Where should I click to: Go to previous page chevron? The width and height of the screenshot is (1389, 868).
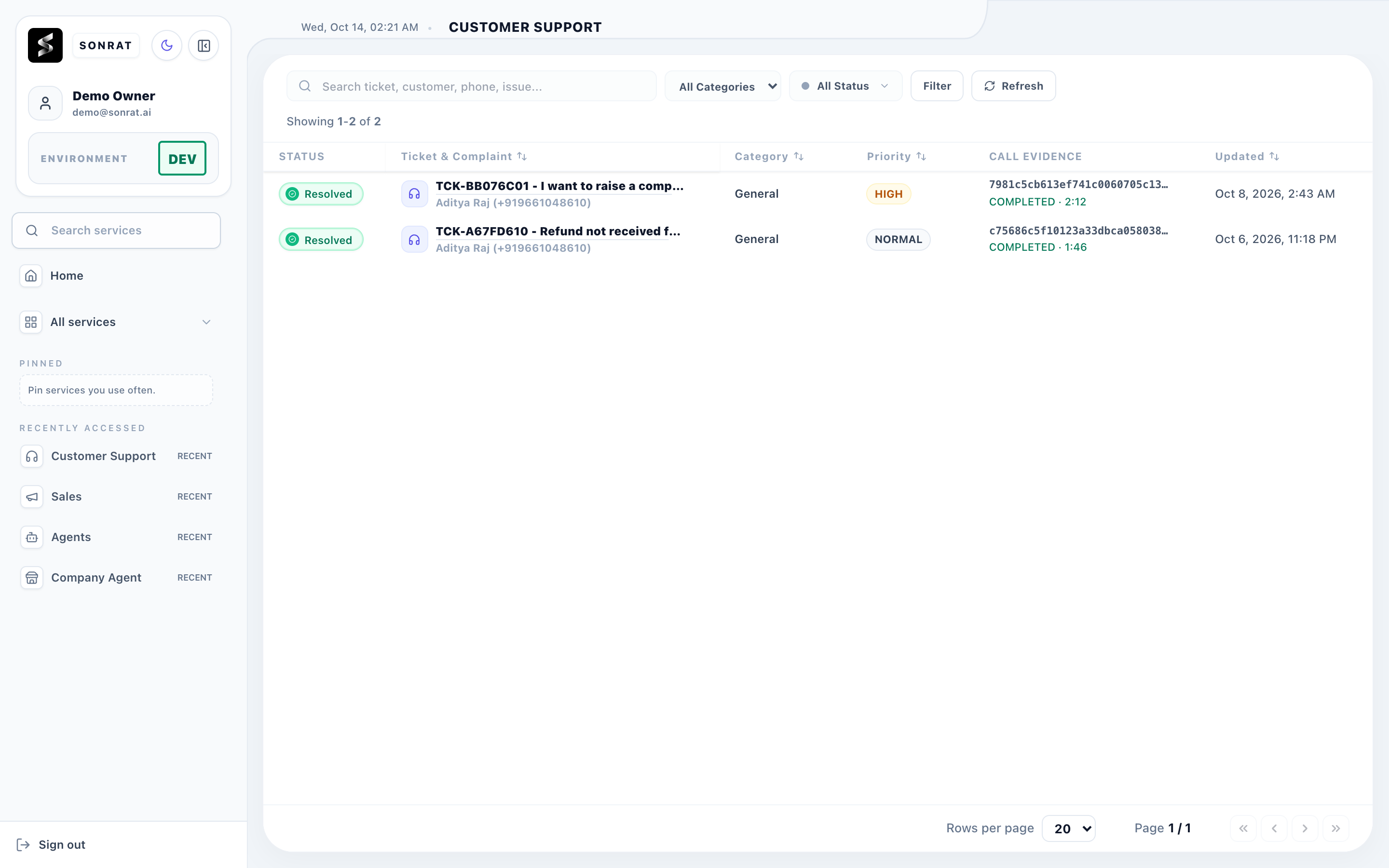pyautogui.click(x=1274, y=828)
